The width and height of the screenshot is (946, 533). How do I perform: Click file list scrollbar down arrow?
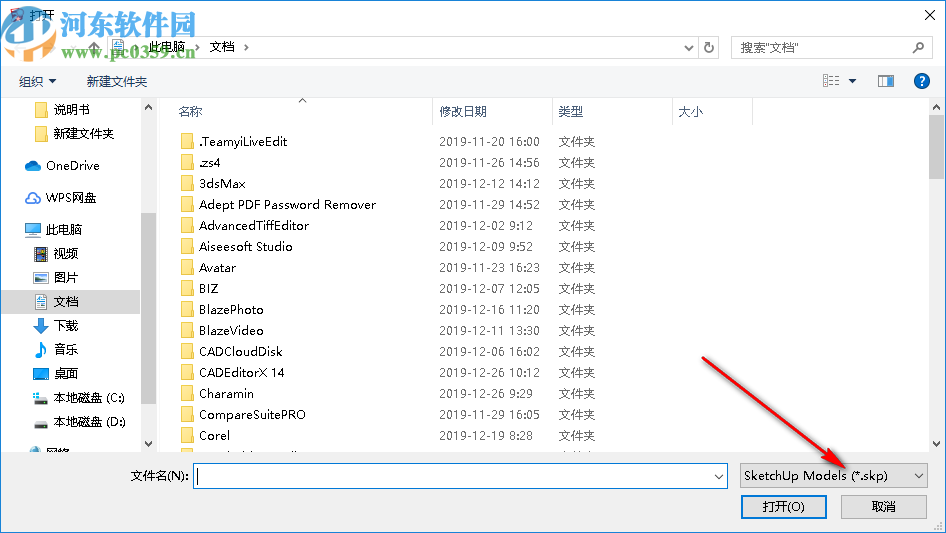936,444
